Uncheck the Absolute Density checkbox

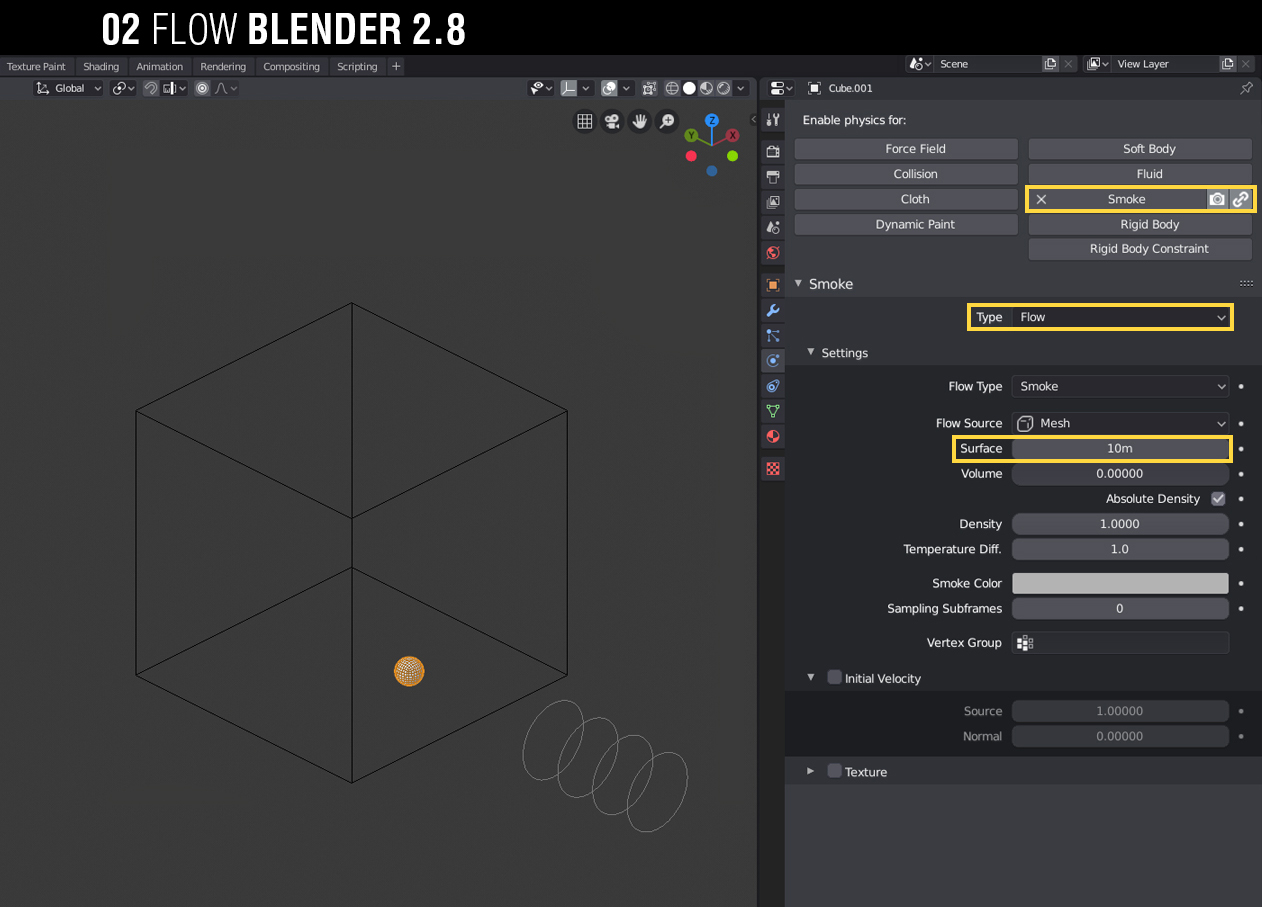point(1218,498)
